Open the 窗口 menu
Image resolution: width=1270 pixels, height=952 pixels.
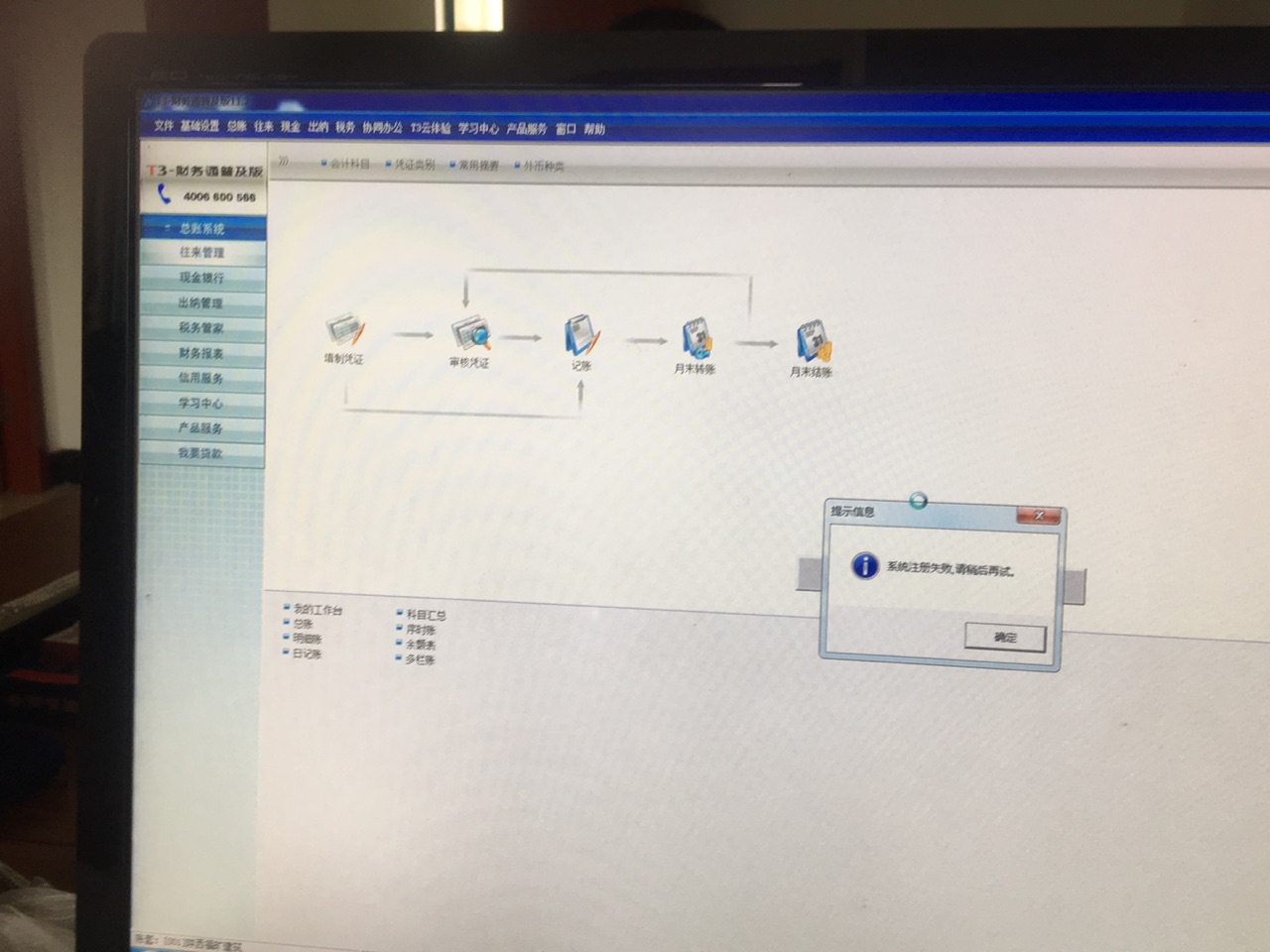[x=566, y=129]
